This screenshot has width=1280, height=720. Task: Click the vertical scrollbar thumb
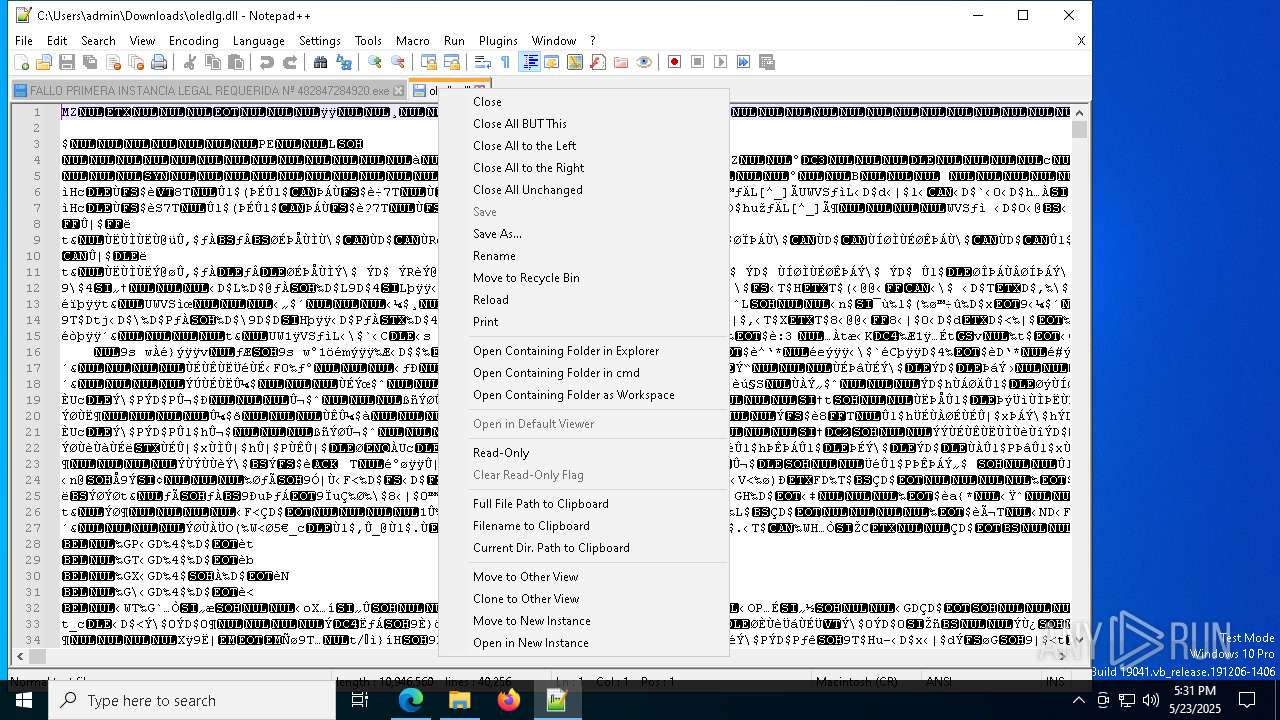tap(1079, 130)
